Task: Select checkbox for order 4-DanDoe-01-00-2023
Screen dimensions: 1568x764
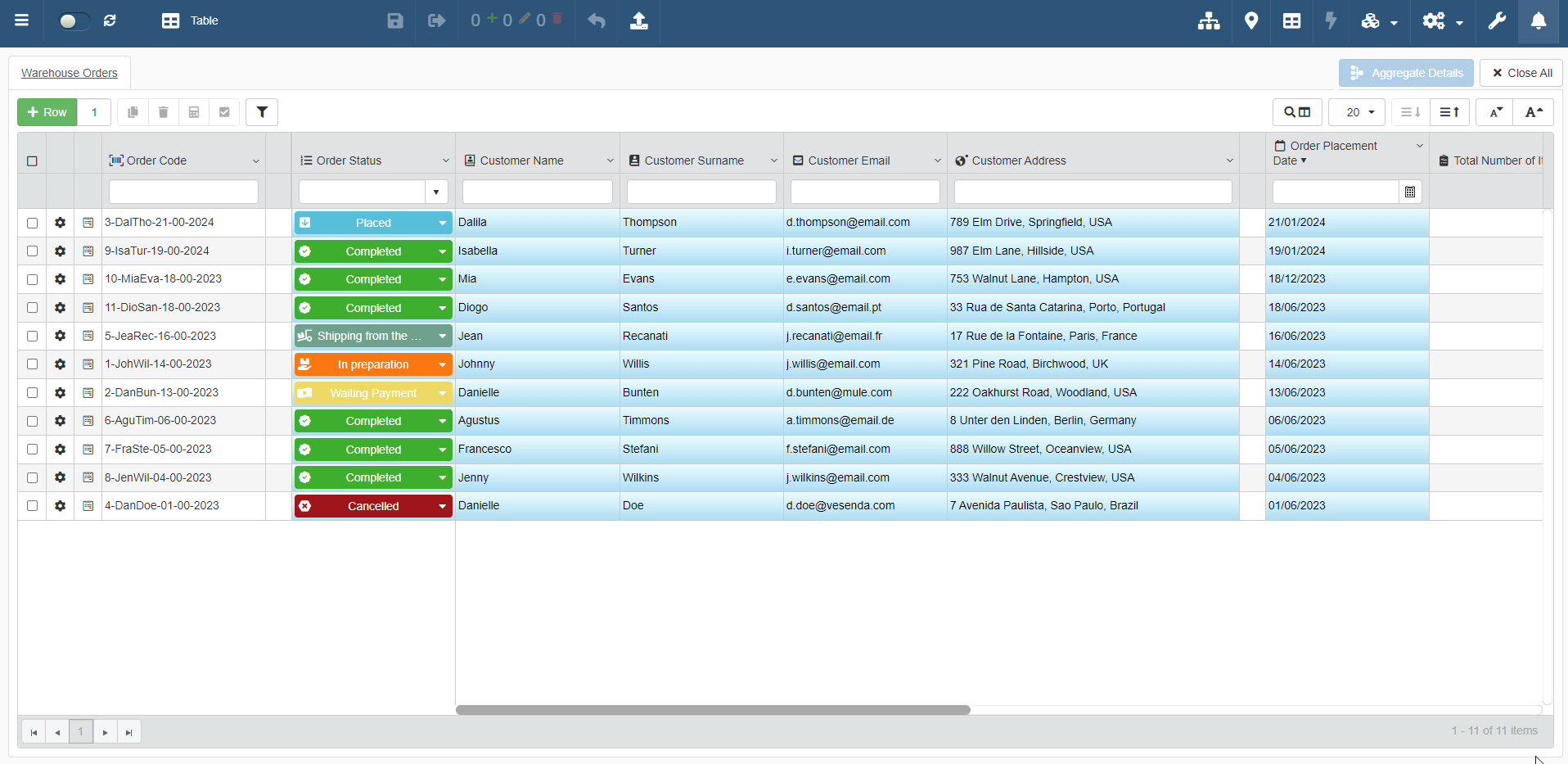Action: click(33, 506)
